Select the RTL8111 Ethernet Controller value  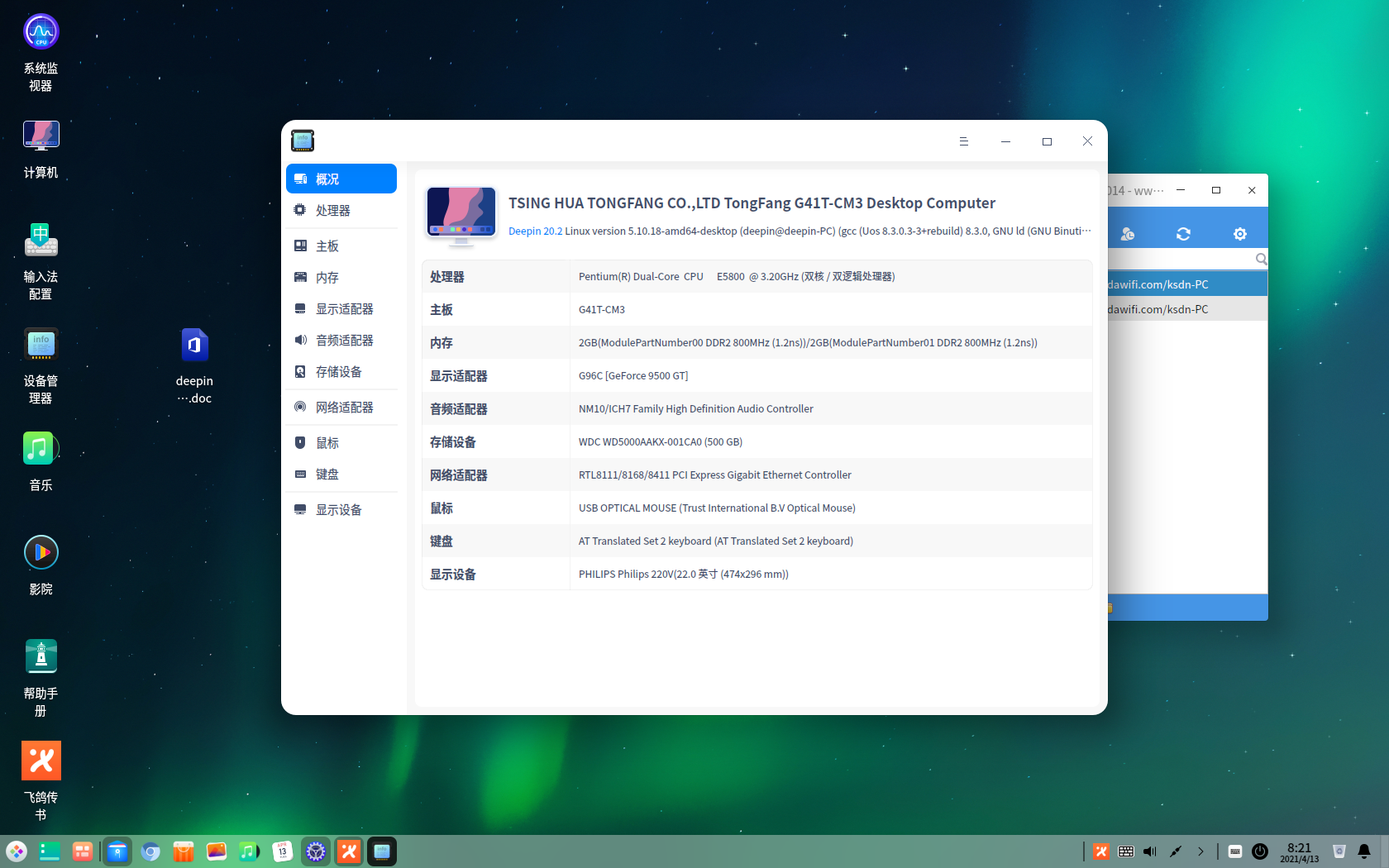point(715,475)
